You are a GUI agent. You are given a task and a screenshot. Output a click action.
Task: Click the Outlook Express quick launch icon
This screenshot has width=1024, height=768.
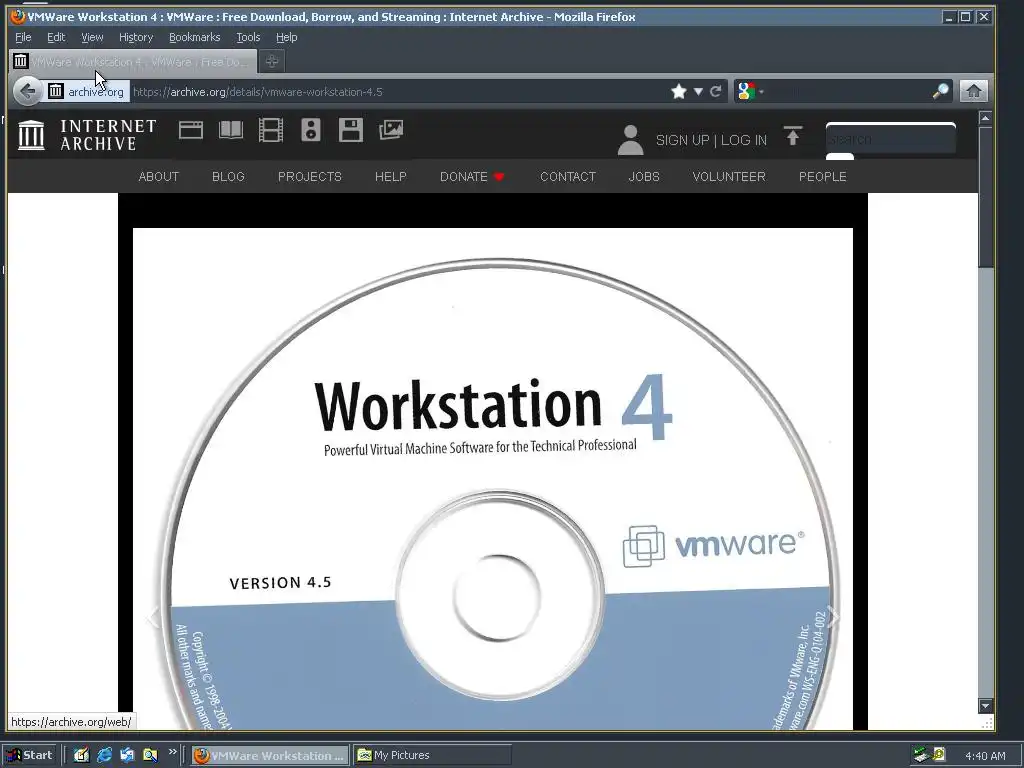click(127, 755)
